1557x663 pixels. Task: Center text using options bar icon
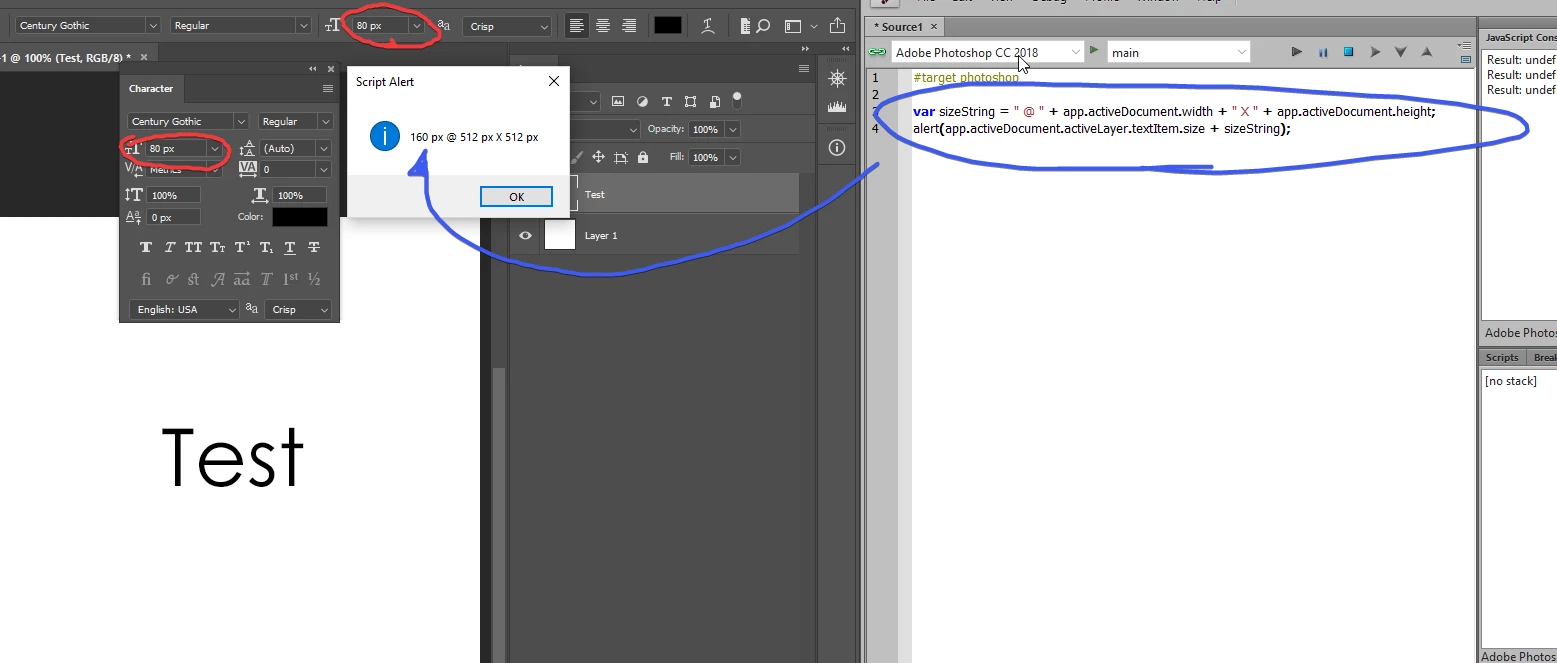603,26
